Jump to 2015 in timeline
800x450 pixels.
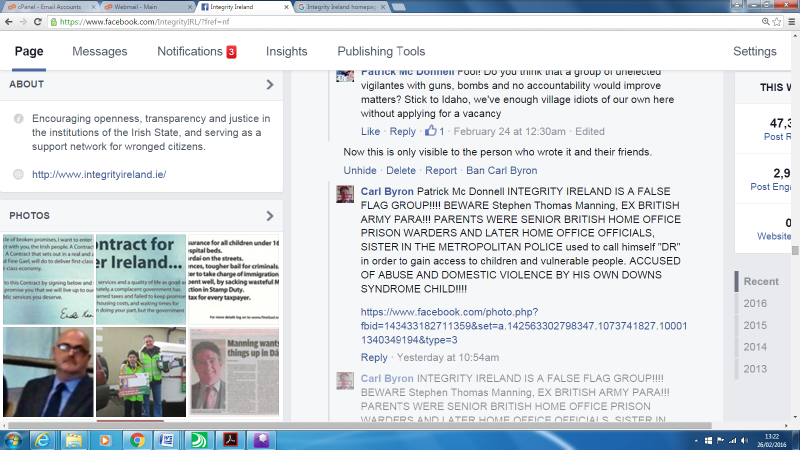(x=755, y=326)
